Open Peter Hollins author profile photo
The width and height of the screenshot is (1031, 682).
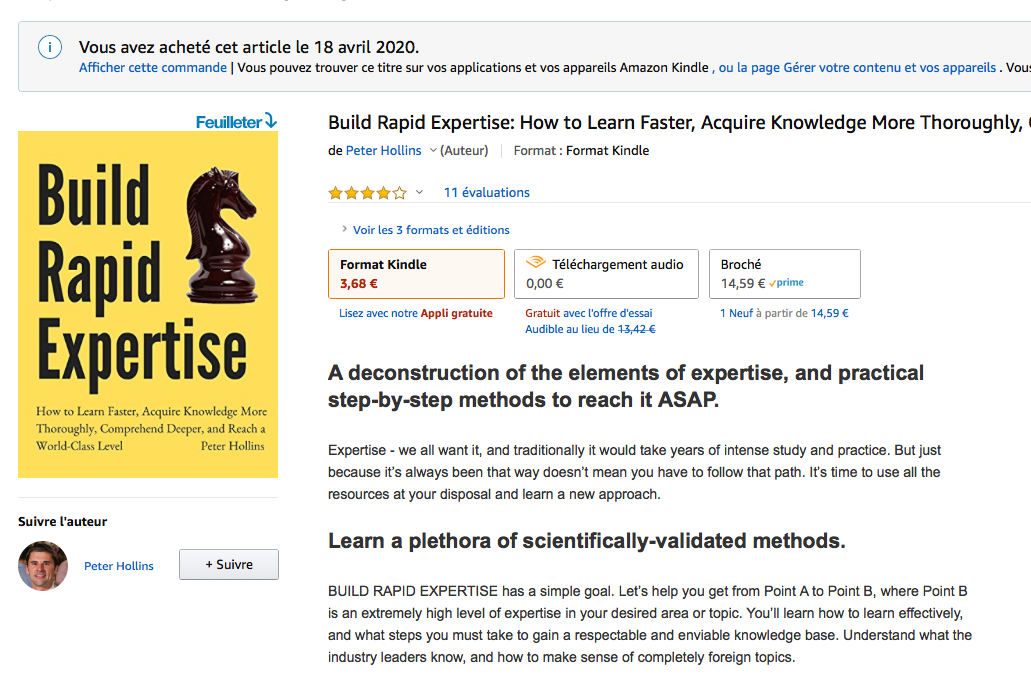tap(43, 566)
